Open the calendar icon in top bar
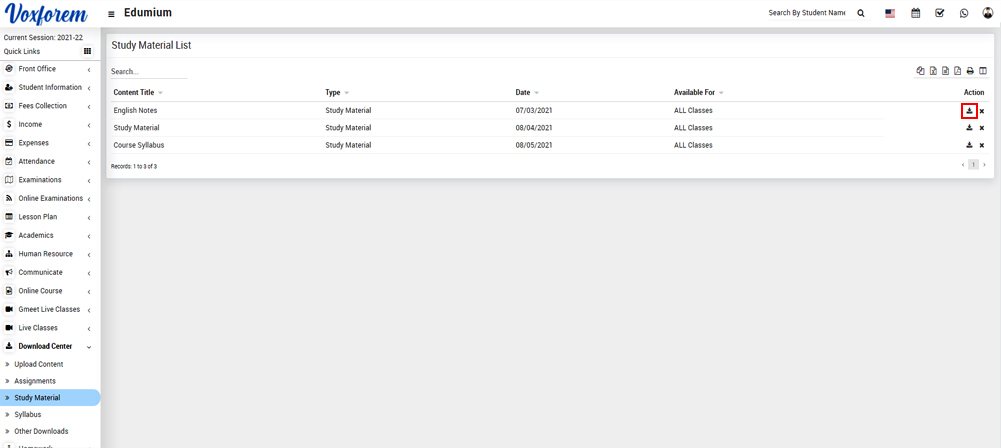 (x=915, y=13)
